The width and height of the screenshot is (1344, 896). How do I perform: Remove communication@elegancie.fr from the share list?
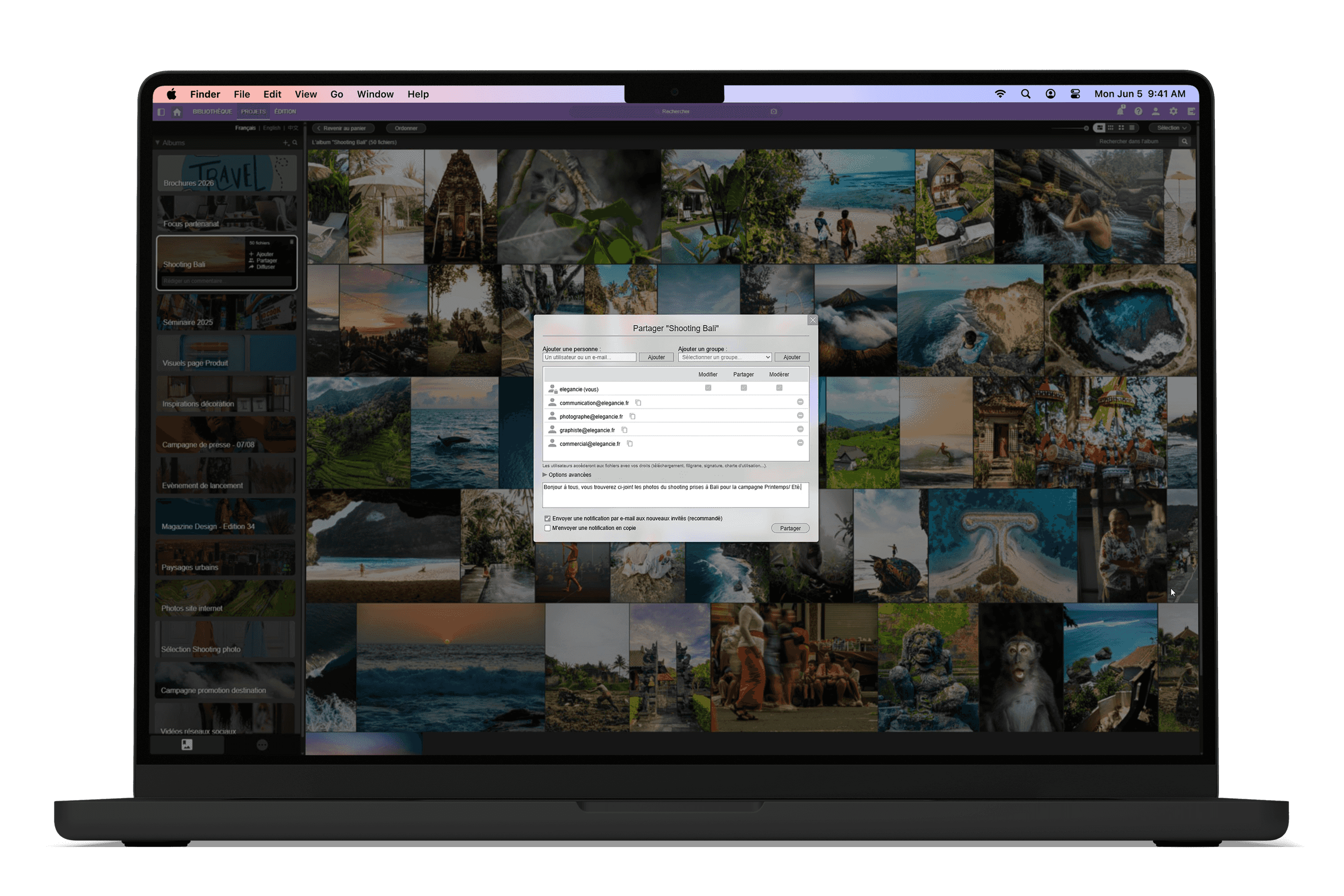coord(801,402)
